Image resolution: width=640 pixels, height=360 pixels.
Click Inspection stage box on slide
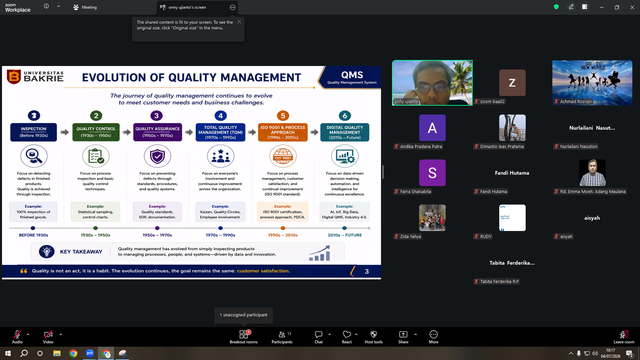pos(33,132)
